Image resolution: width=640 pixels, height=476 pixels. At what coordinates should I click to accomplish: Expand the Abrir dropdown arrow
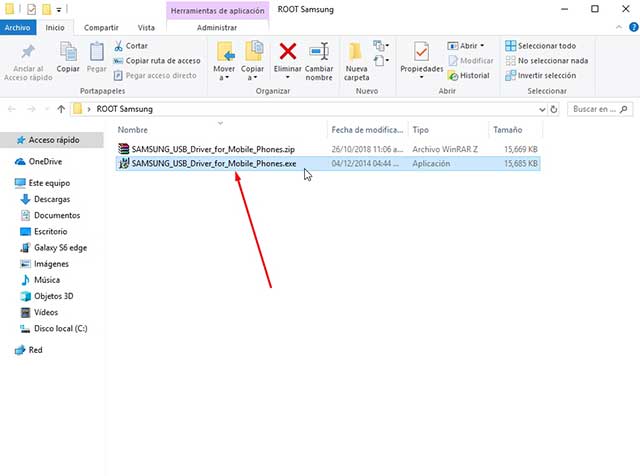[x=482, y=46]
